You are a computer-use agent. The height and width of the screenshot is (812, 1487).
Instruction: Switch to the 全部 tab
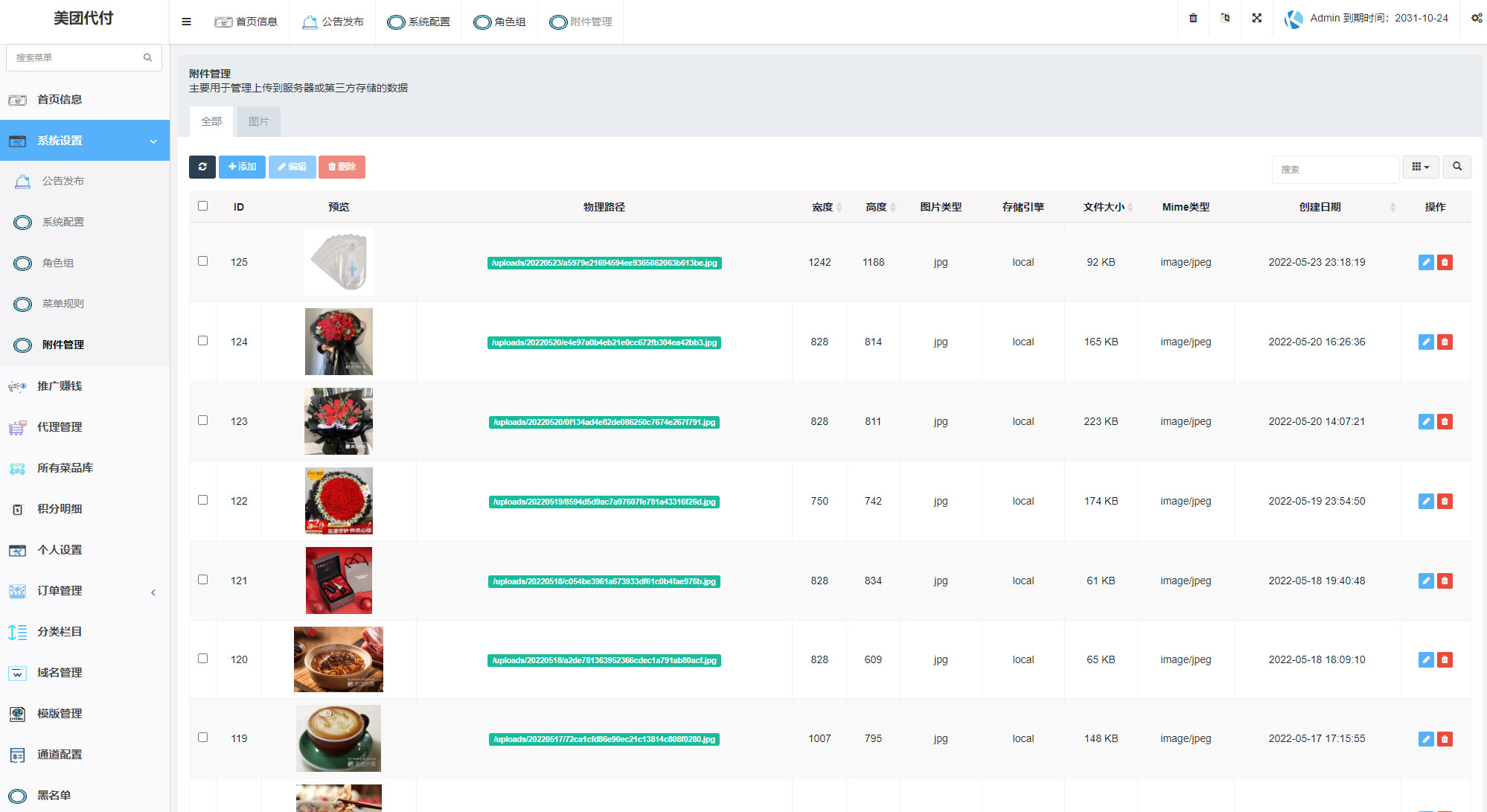point(211,121)
